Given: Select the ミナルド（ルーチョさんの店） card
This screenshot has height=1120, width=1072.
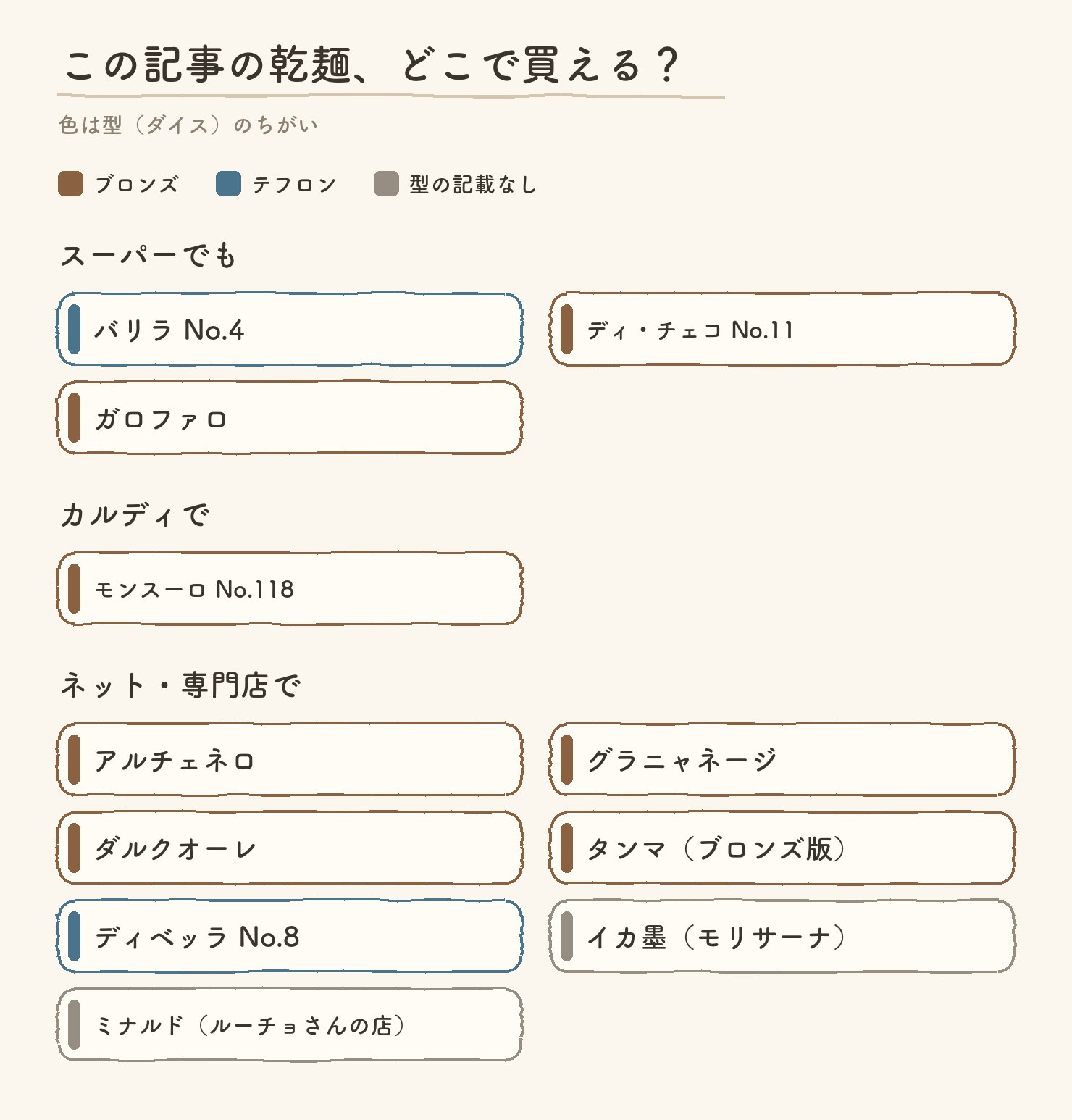Looking at the screenshot, I should [x=290, y=1024].
